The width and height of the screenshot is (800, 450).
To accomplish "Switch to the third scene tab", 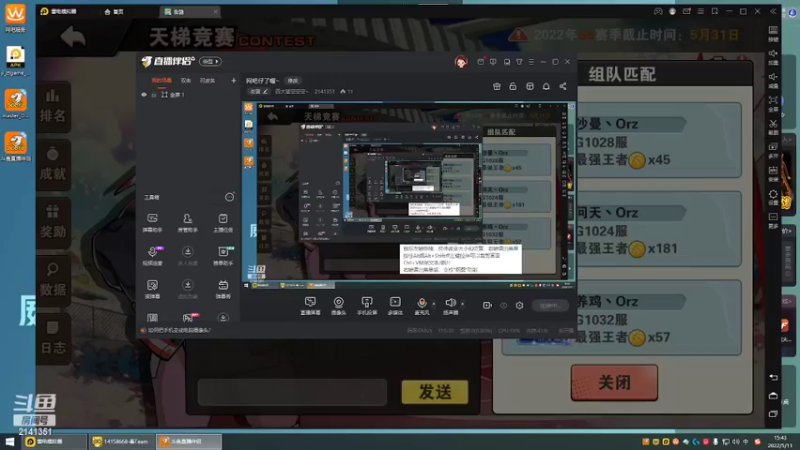I will (x=207, y=81).
